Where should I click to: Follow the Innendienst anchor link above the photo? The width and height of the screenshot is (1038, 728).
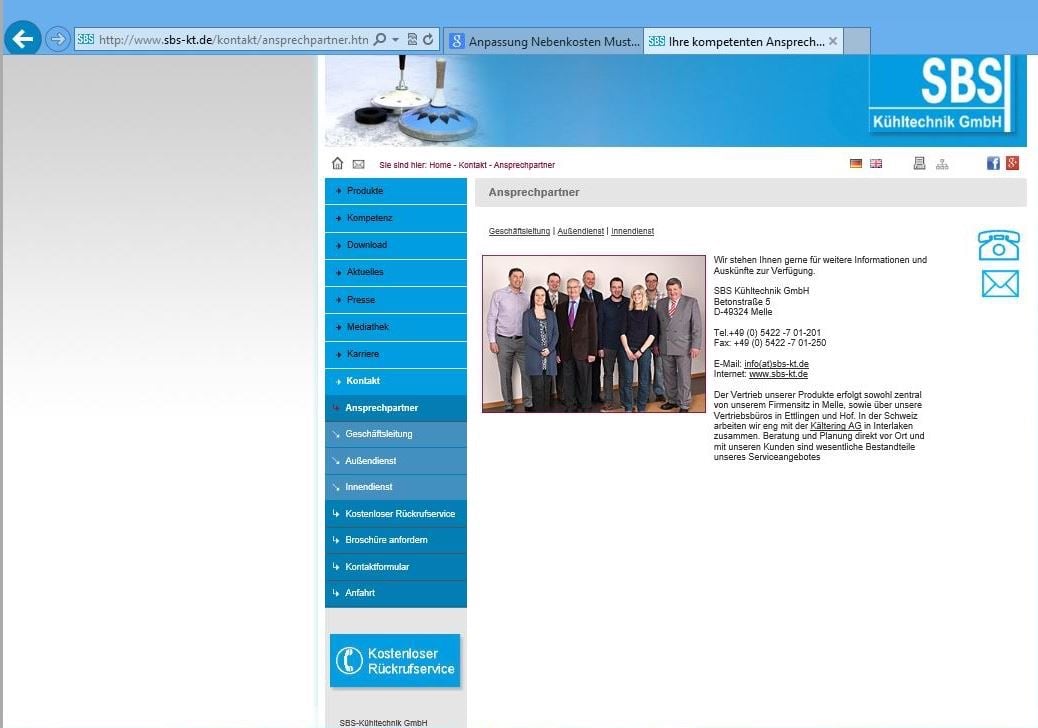tap(632, 231)
